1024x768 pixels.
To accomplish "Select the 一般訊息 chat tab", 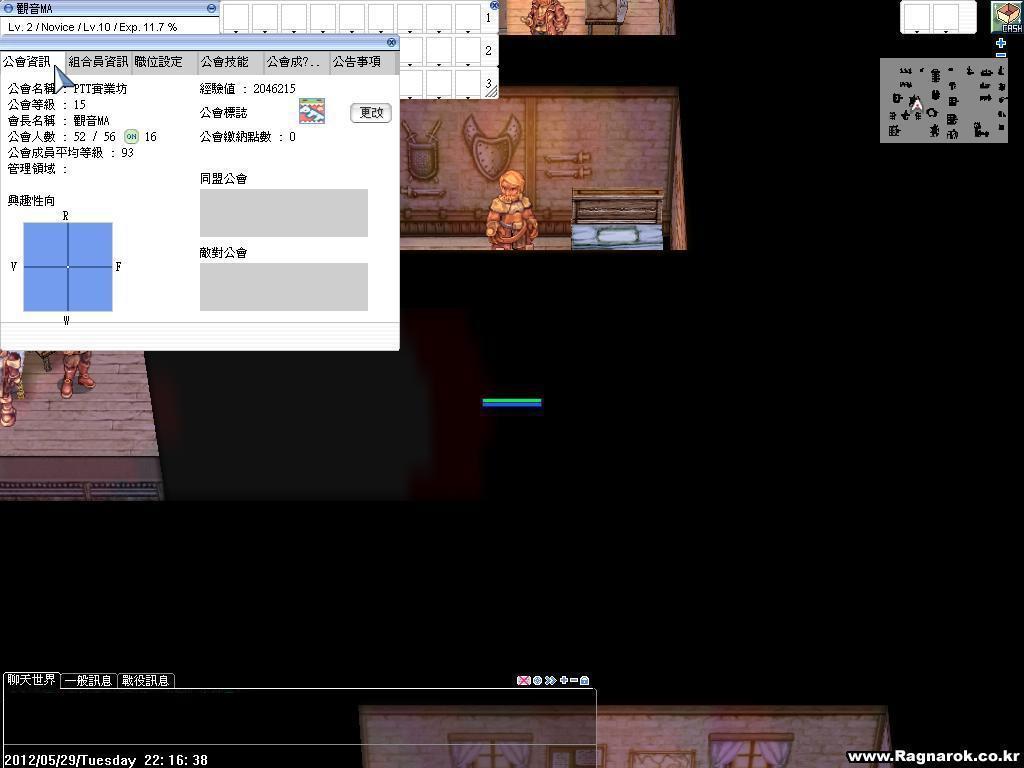I will [x=89, y=680].
